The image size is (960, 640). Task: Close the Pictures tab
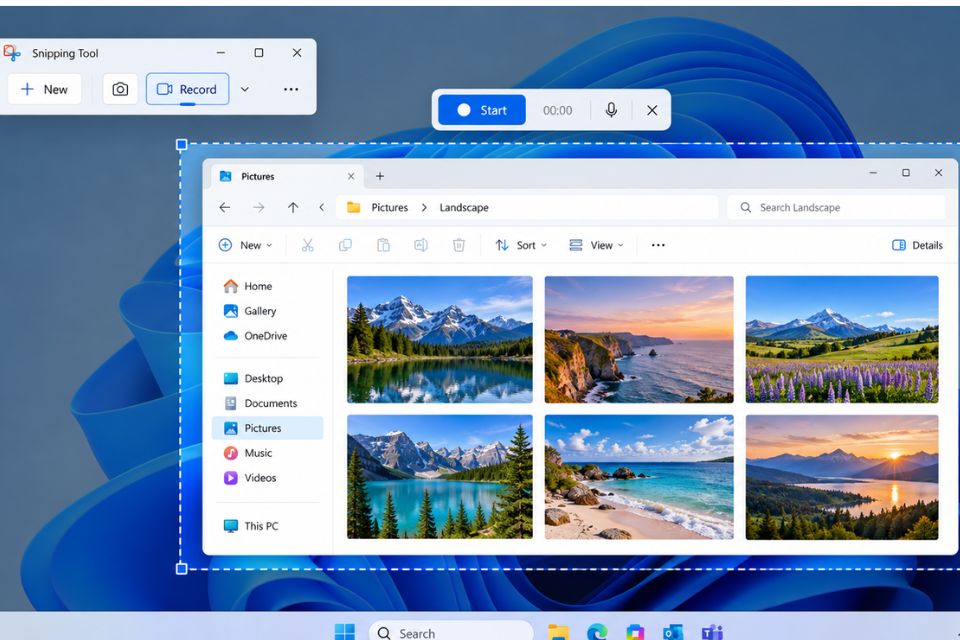[x=351, y=176]
